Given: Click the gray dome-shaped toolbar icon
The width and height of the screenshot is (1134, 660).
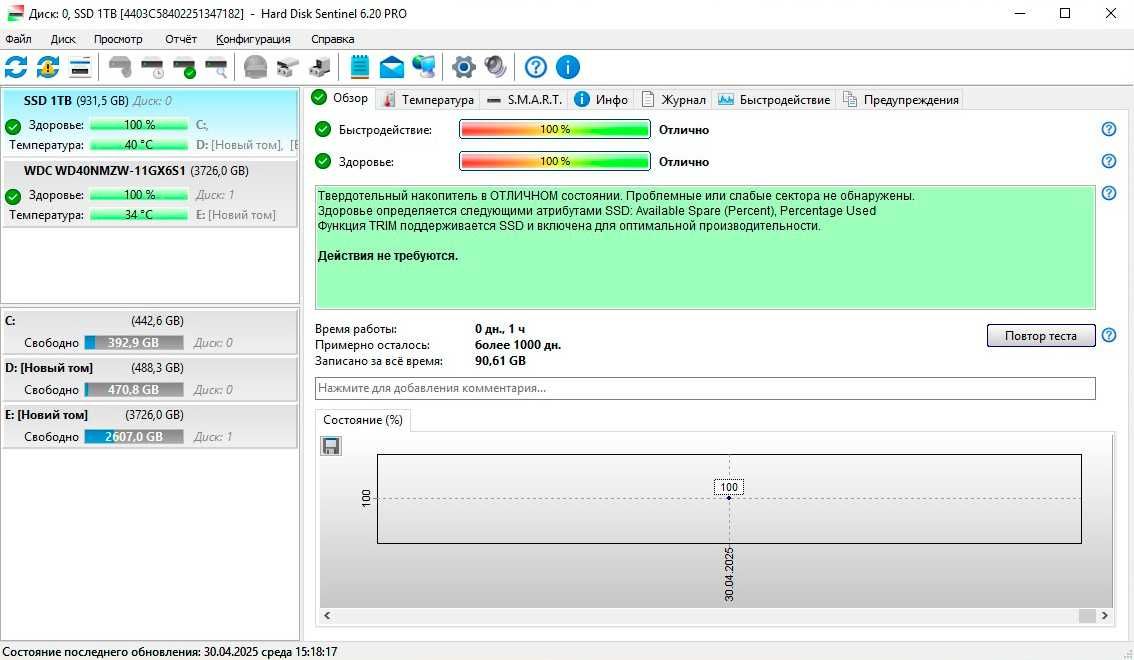Looking at the screenshot, I should tap(255, 67).
